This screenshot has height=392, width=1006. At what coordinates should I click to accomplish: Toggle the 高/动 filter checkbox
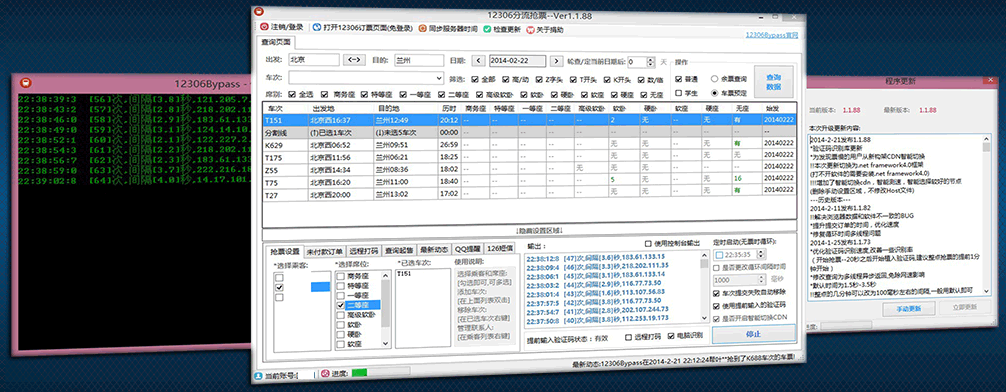tap(506, 80)
